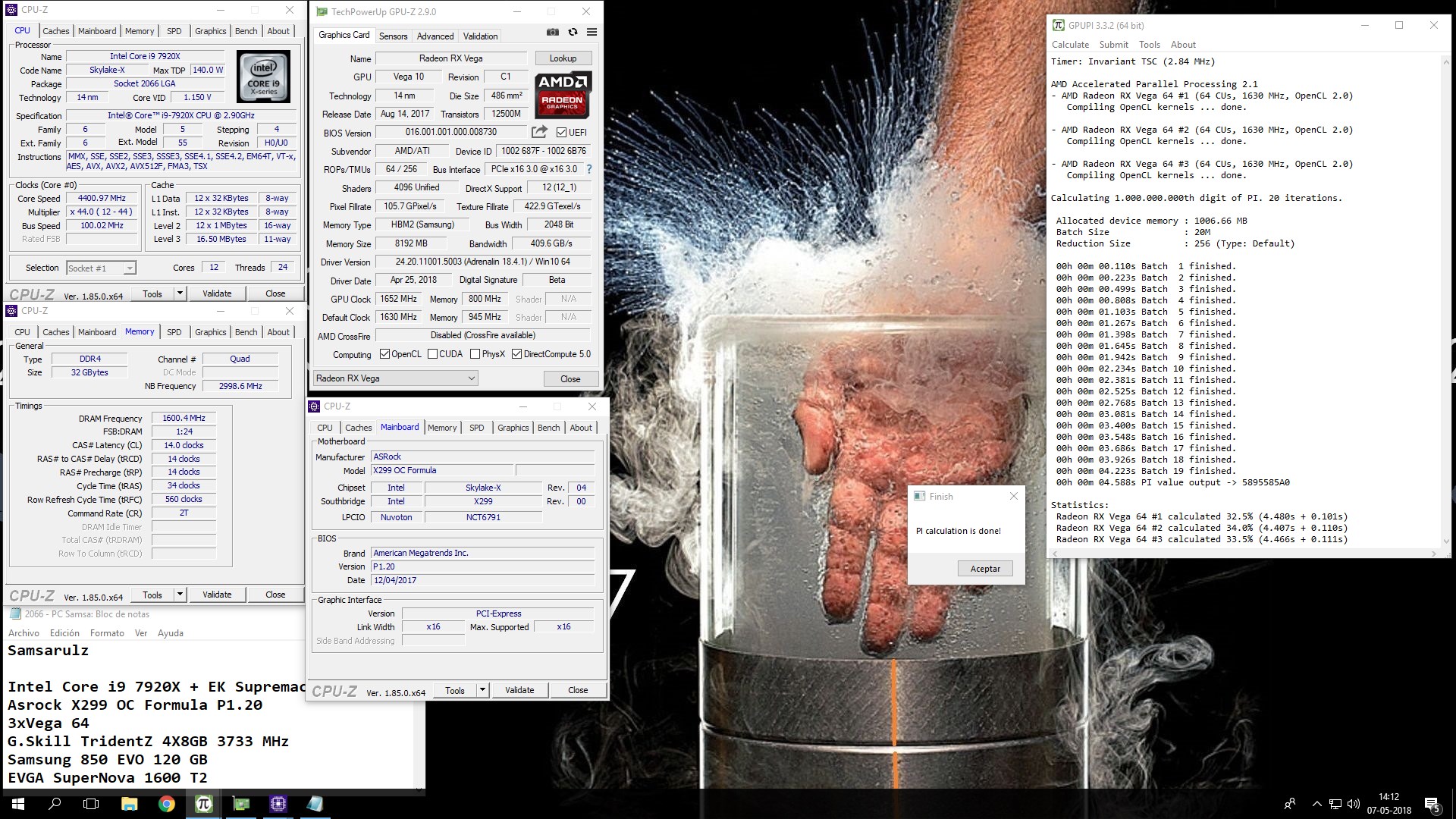This screenshot has height=819, width=1456.
Task: Select the Notepad taskbar icon
Action: click(315, 804)
